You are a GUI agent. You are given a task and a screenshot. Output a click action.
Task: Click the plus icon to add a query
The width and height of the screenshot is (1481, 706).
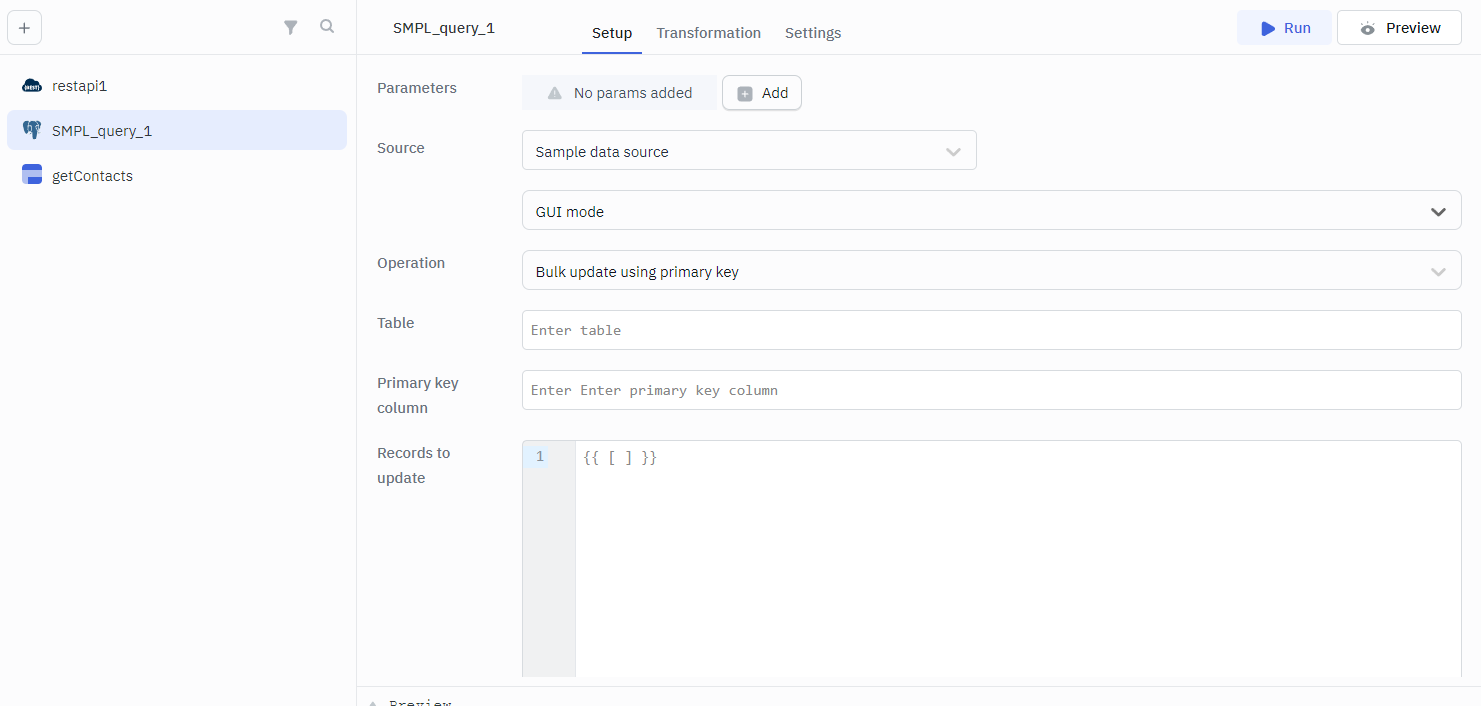(x=24, y=28)
